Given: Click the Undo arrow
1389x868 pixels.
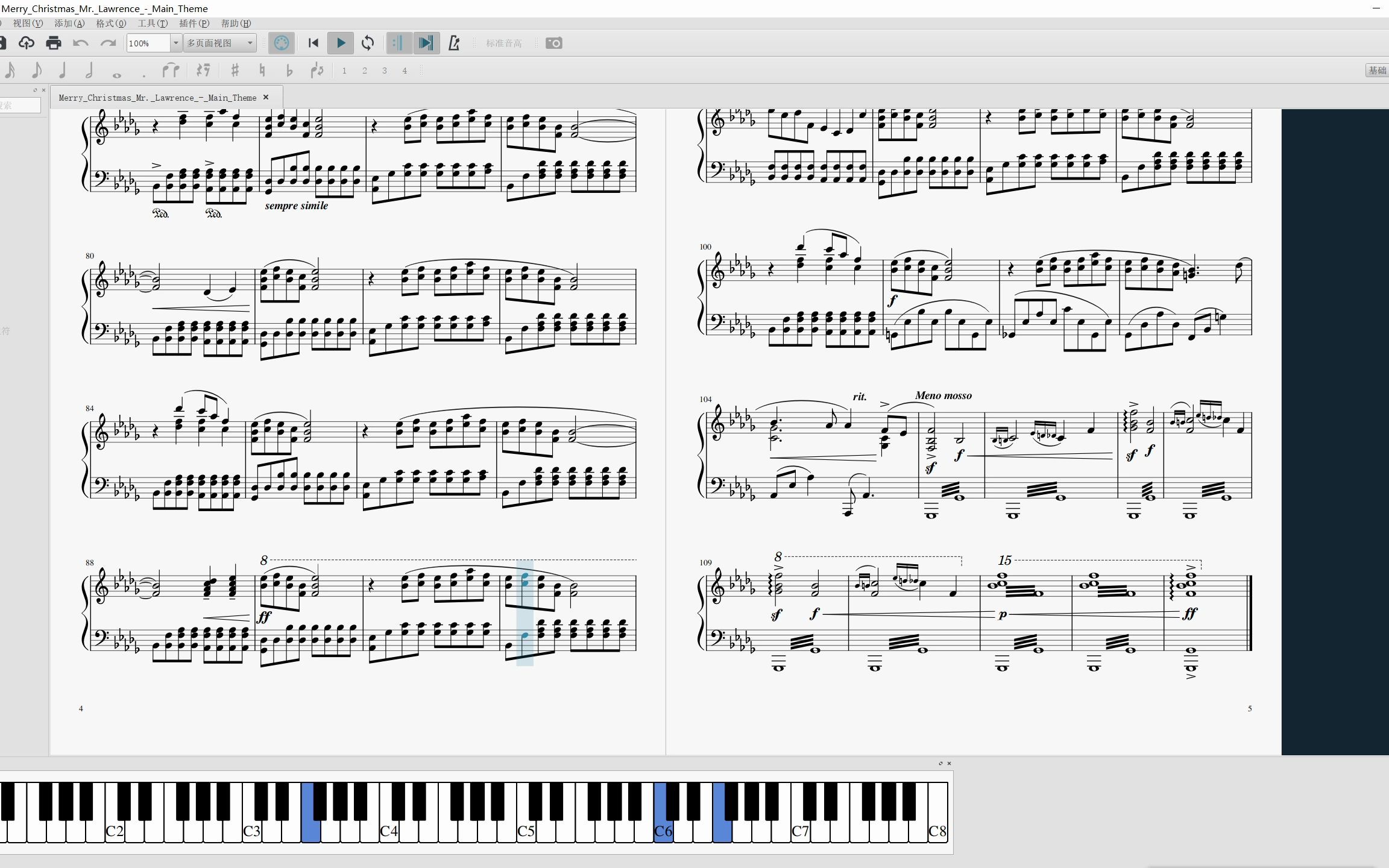Looking at the screenshot, I should (x=80, y=43).
